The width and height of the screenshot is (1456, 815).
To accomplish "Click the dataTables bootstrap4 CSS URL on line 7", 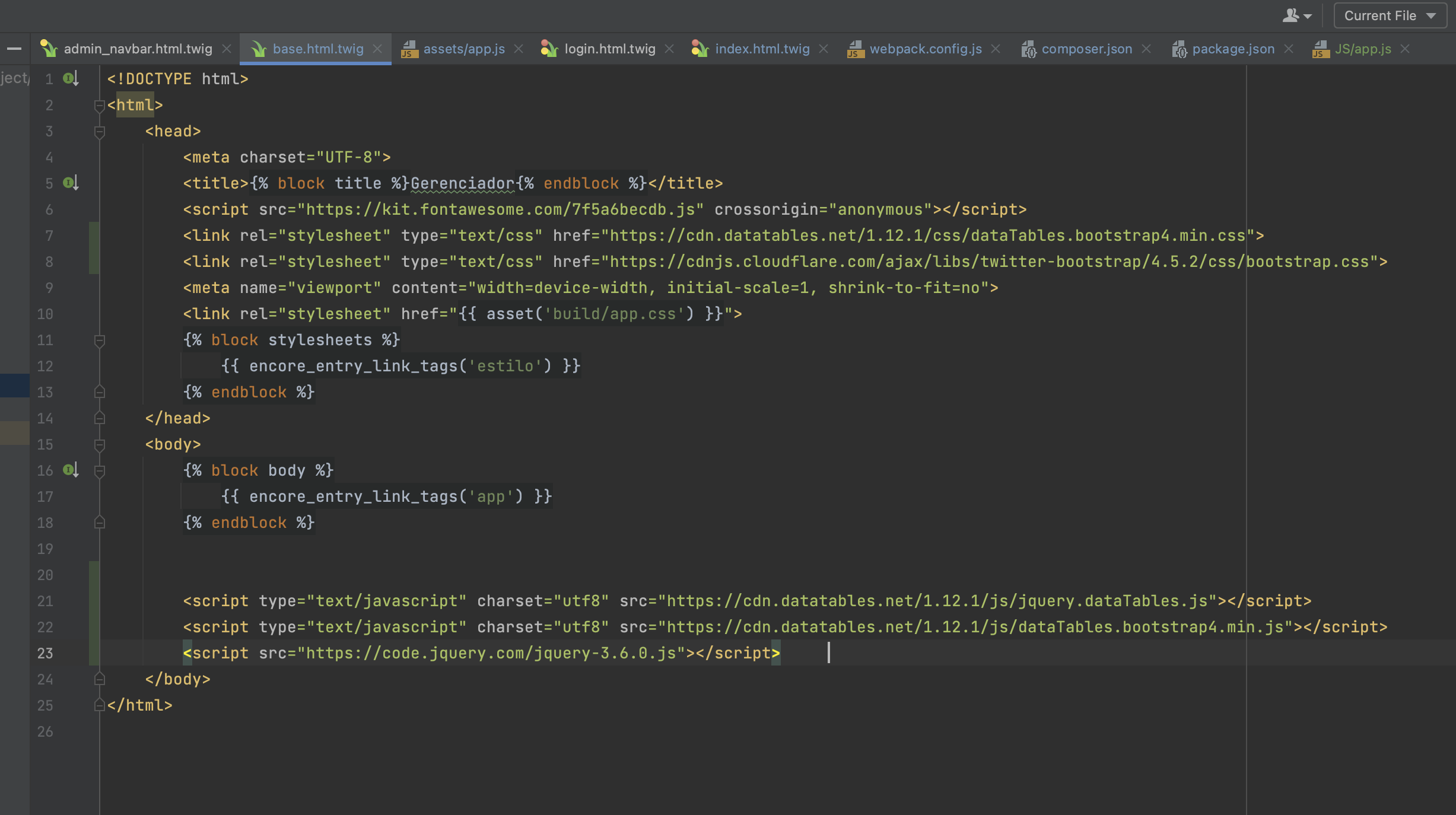I will [x=927, y=235].
